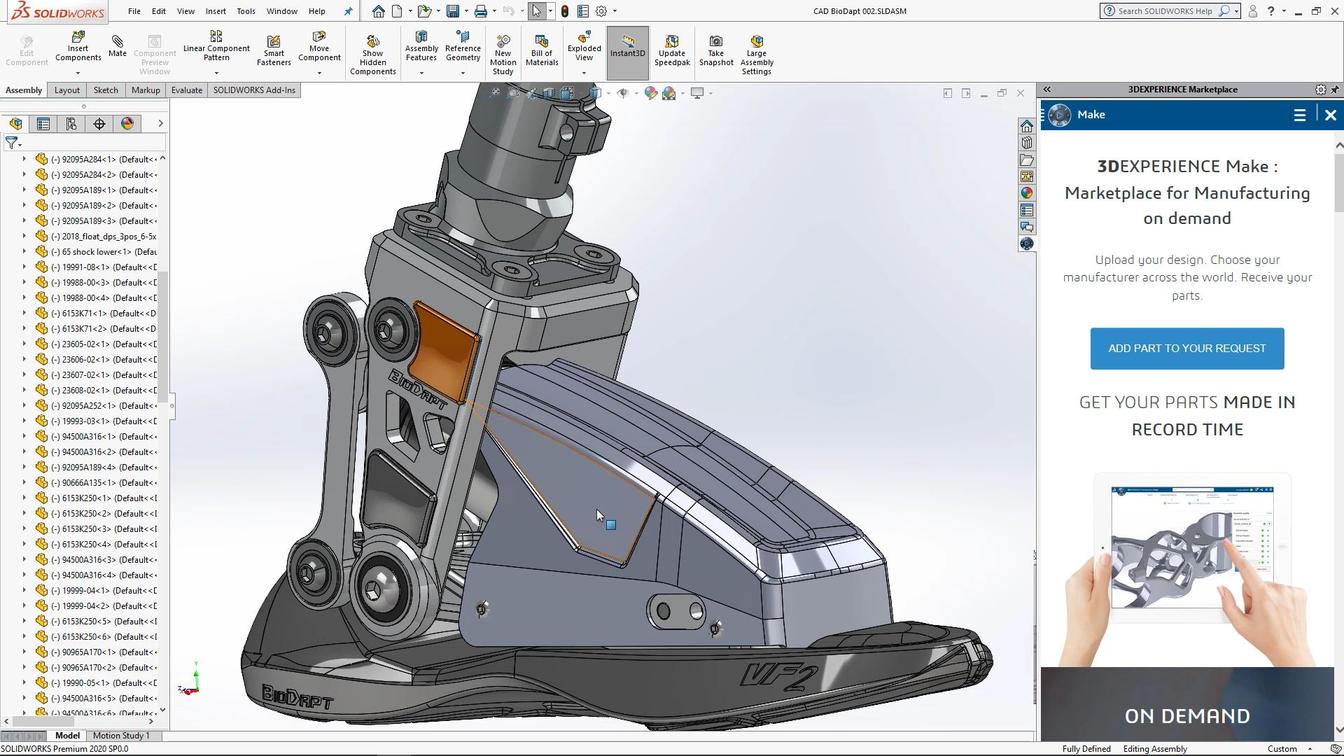Open the Insert menu
This screenshot has width=1344, height=756.
coord(215,11)
